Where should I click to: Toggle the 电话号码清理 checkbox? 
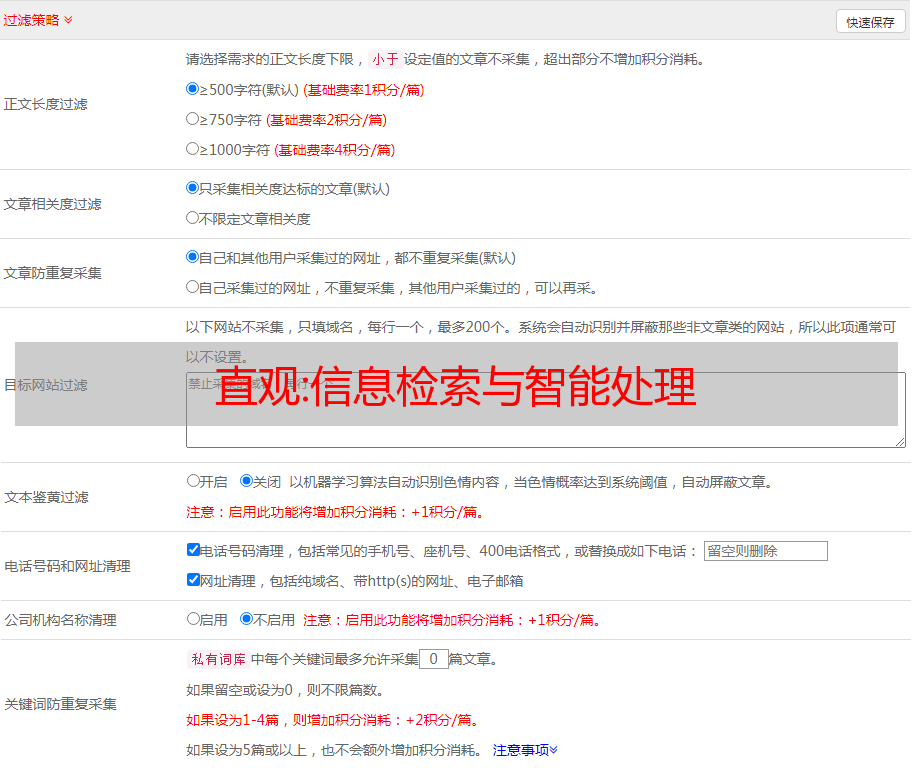click(194, 550)
